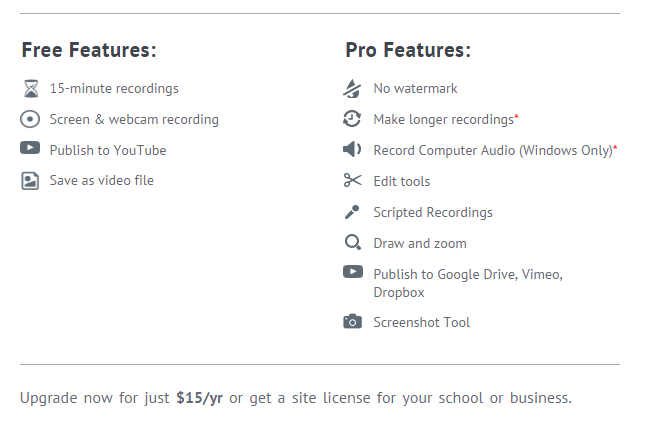Click the YouTube play icon next to Publish to YouTube

pyautogui.click(x=30, y=148)
